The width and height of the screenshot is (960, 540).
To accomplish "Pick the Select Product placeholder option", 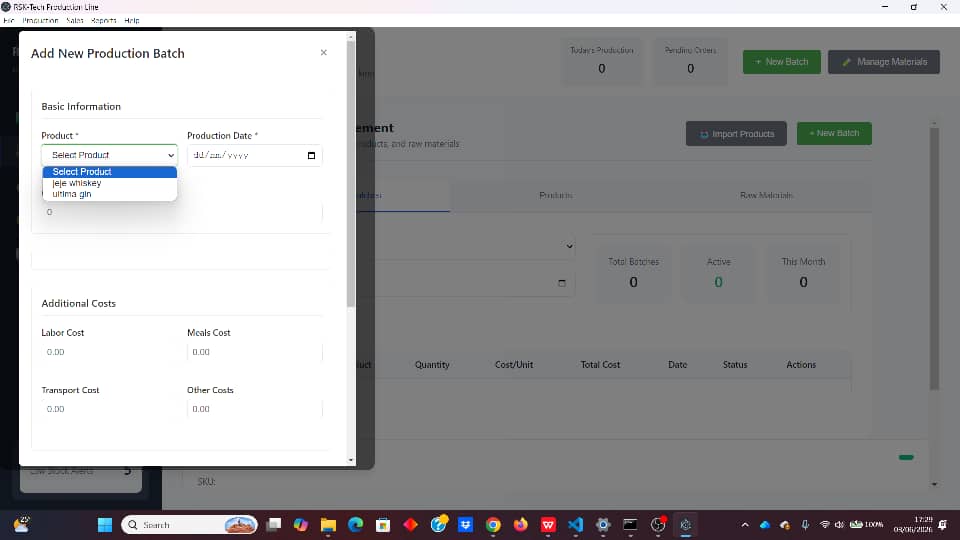I will (x=110, y=172).
